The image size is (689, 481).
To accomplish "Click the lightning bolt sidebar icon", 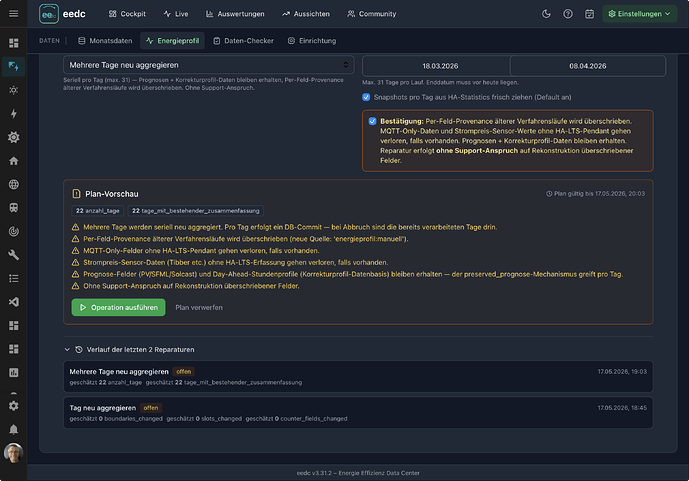I will pyautogui.click(x=14, y=114).
